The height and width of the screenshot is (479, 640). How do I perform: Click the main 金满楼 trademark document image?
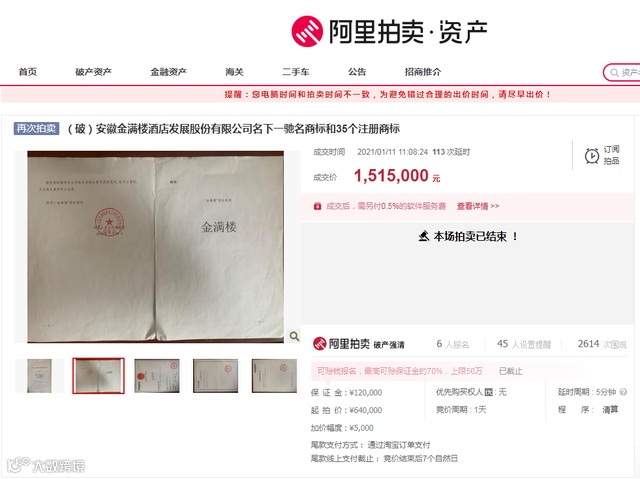(156, 247)
